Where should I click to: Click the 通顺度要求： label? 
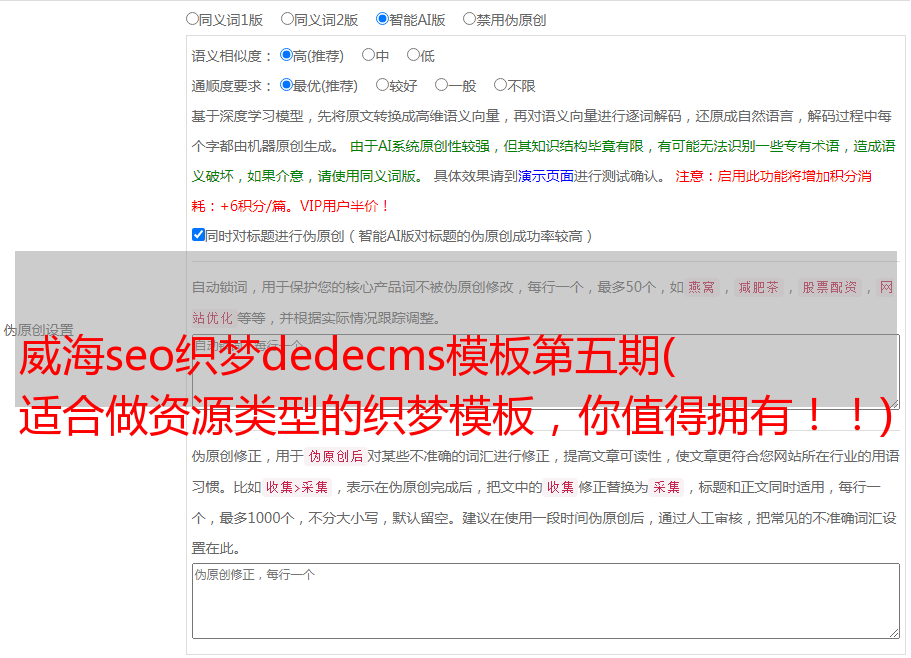click(232, 86)
